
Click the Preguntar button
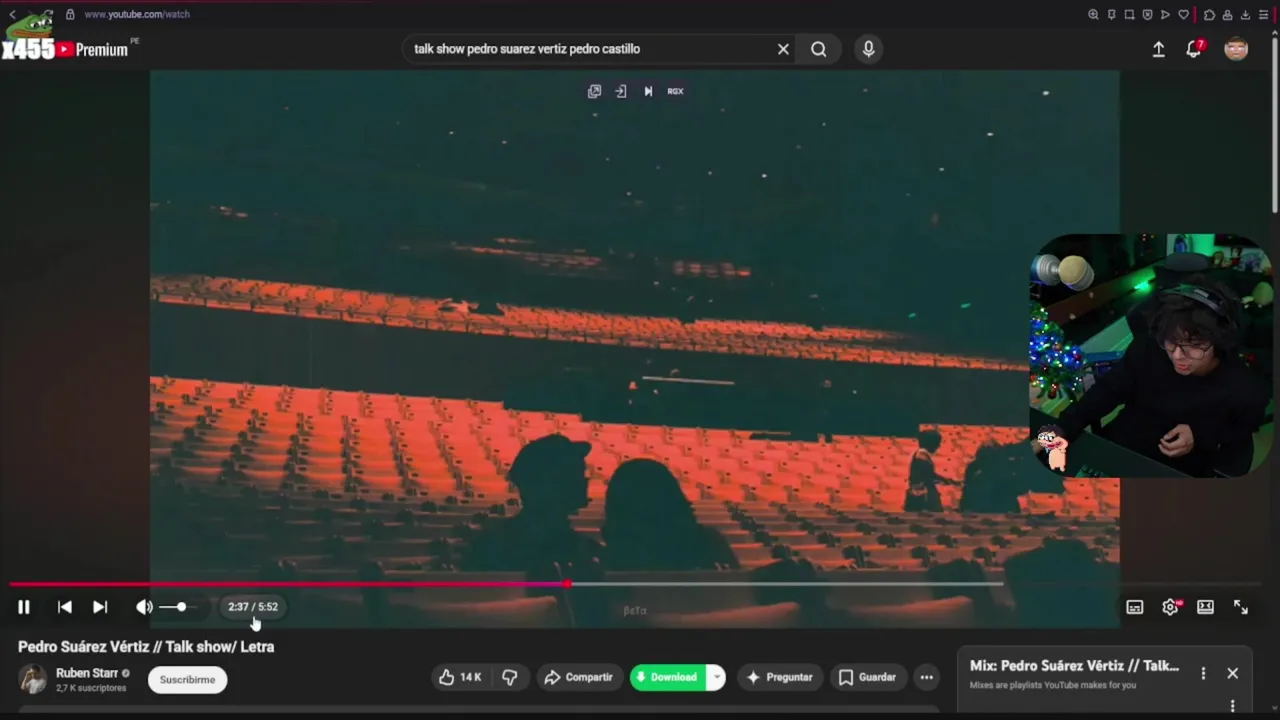(x=780, y=677)
